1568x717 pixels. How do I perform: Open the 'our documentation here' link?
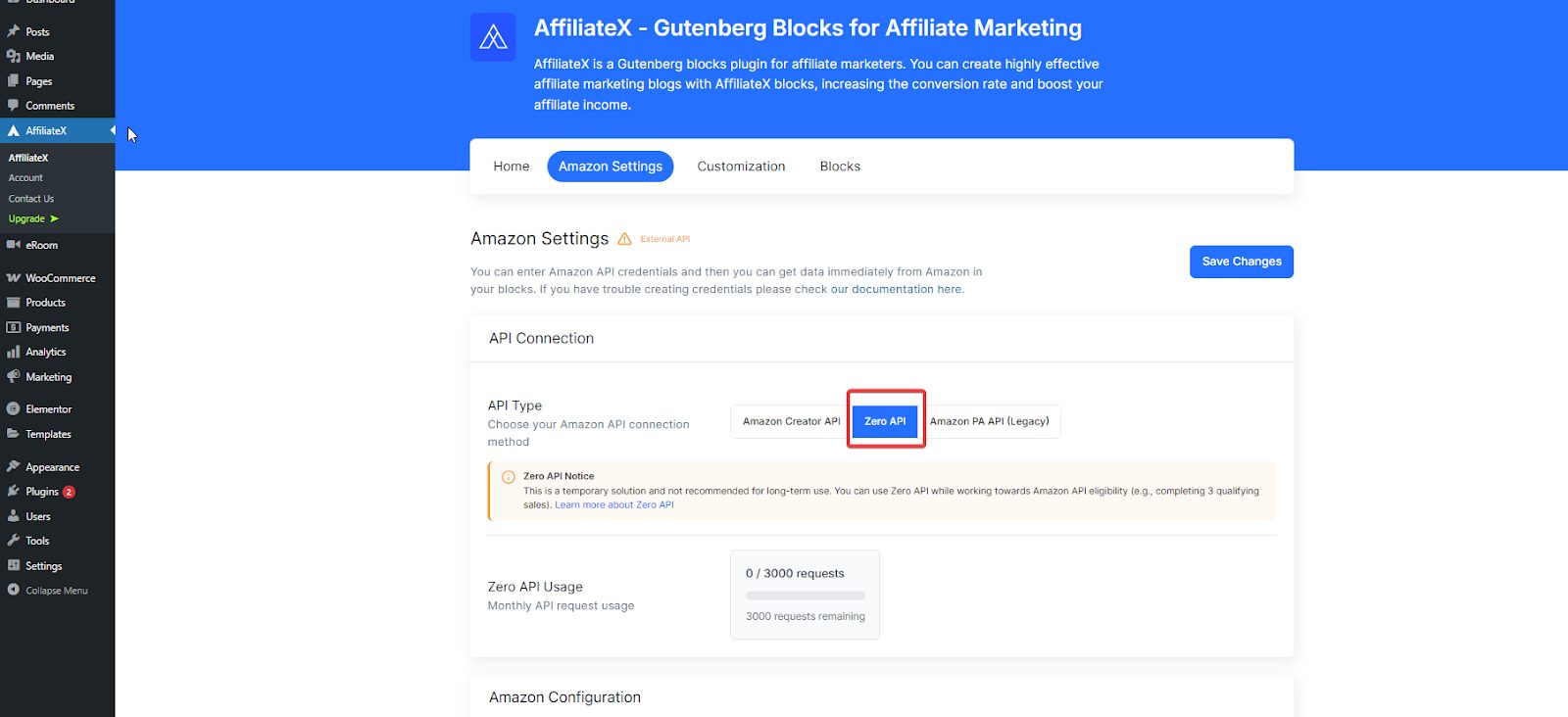point(895,289)
